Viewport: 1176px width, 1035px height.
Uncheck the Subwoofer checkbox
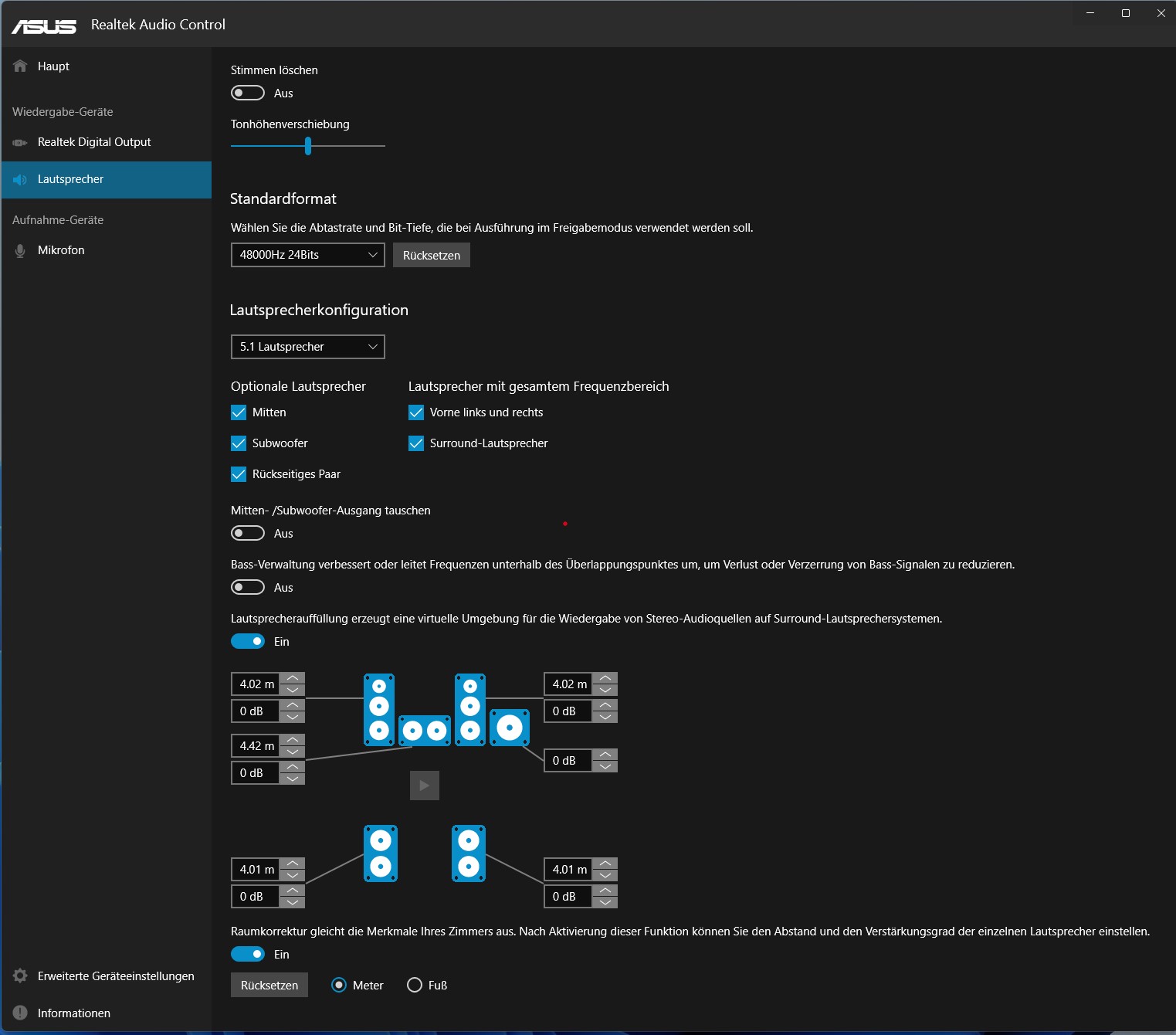point(239,443)
